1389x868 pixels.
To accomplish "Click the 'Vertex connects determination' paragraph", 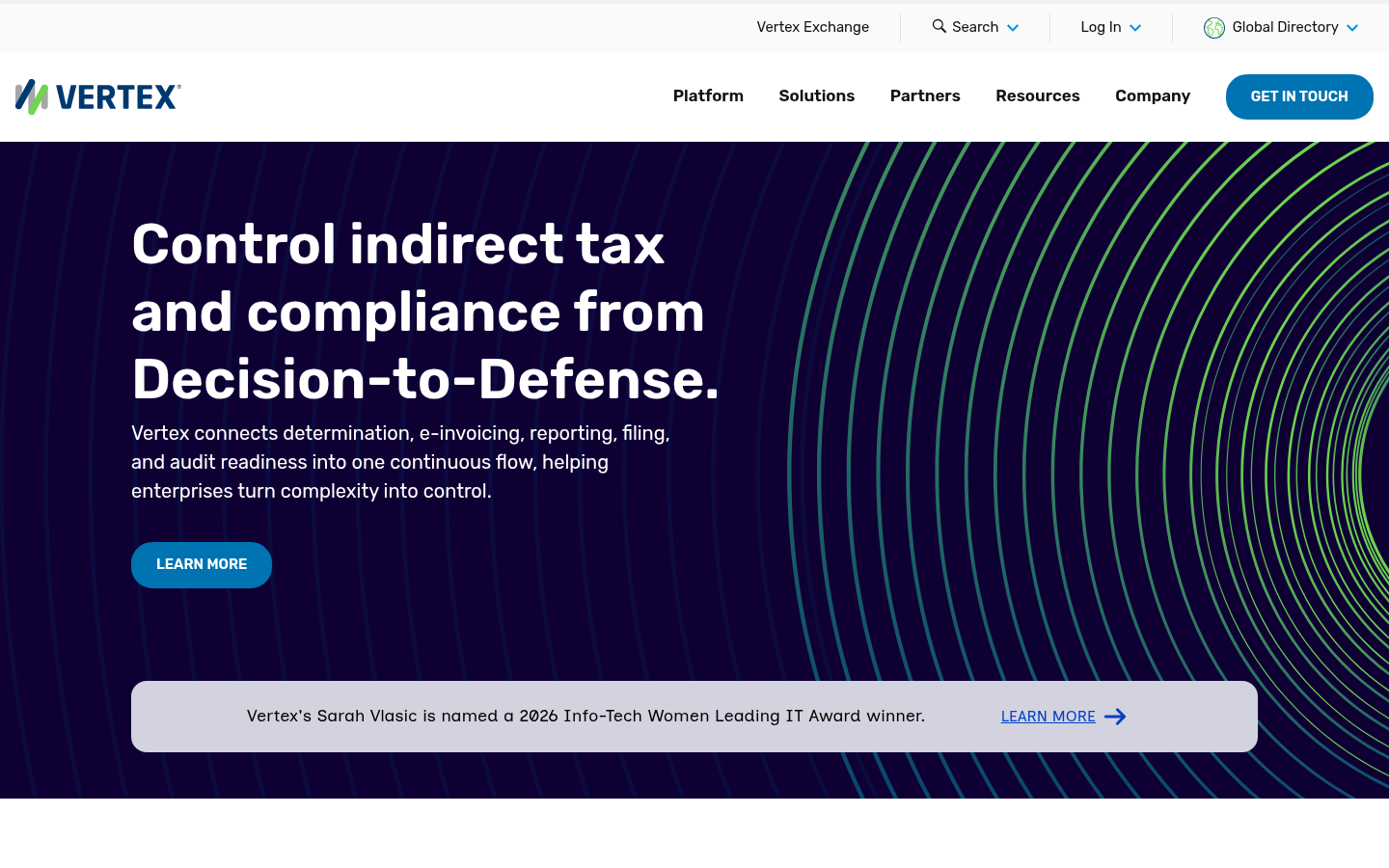I will [400, 462].
